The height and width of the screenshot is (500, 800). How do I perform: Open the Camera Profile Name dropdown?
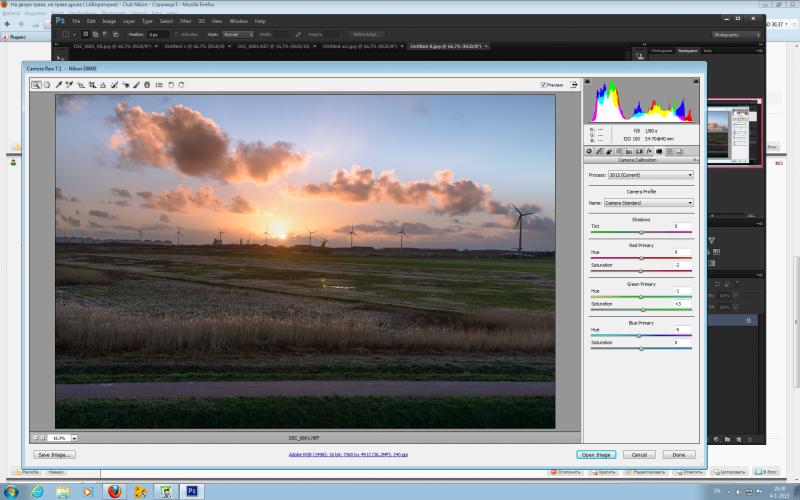[x=648, y=203]
